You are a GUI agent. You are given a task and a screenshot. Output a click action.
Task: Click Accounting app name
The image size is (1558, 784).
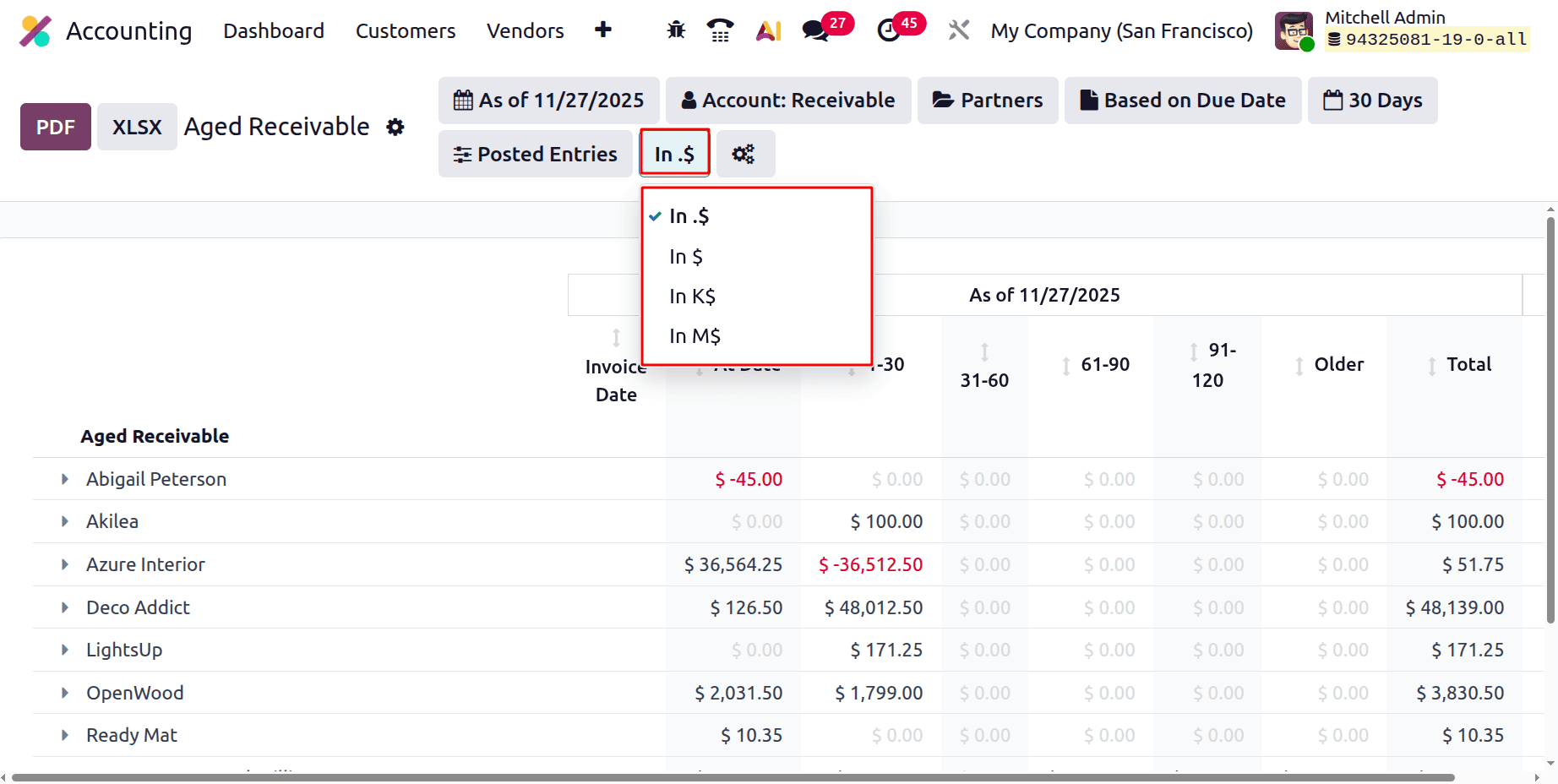pos(129,31)
